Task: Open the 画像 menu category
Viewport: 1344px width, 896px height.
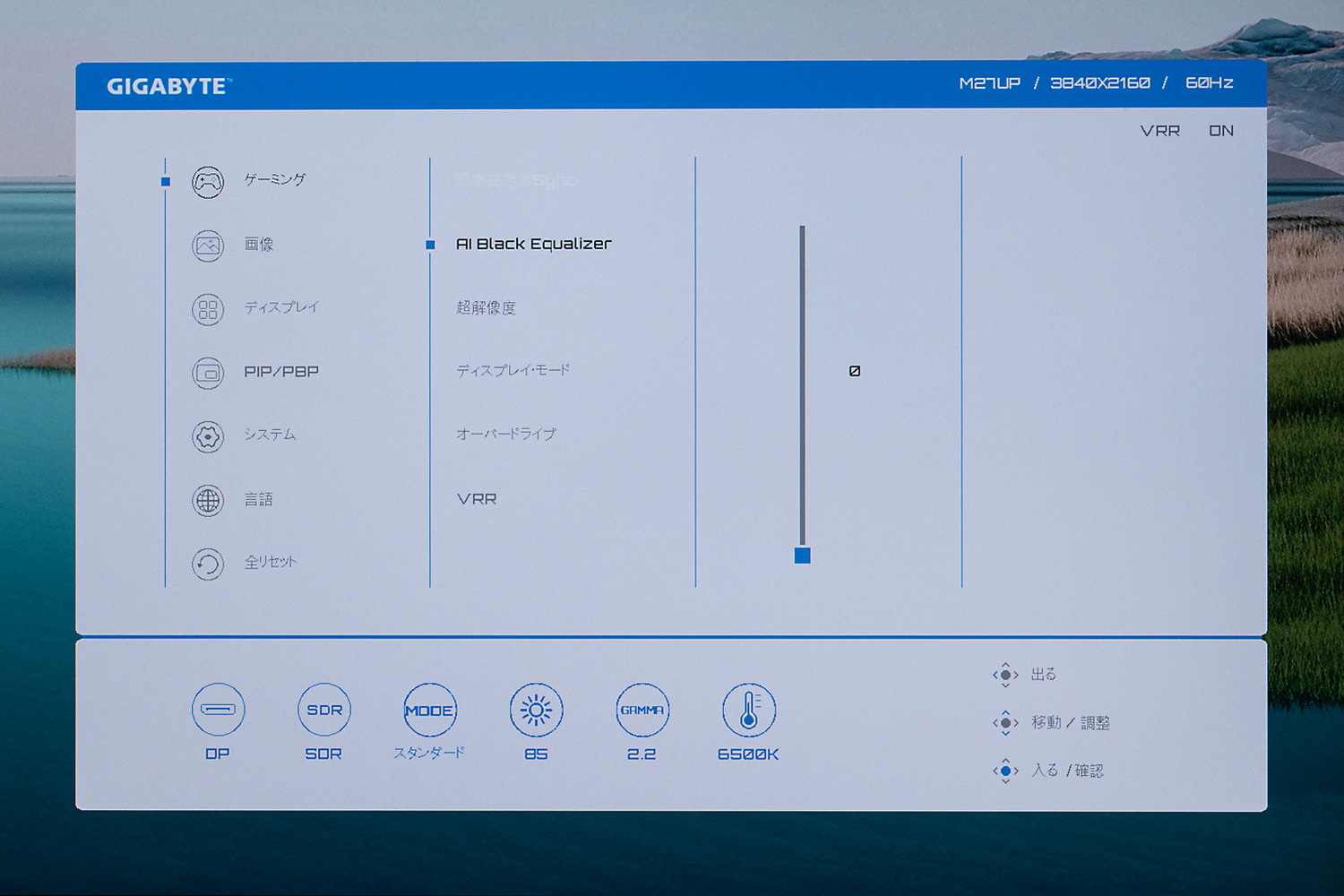Action: [259, 244]
